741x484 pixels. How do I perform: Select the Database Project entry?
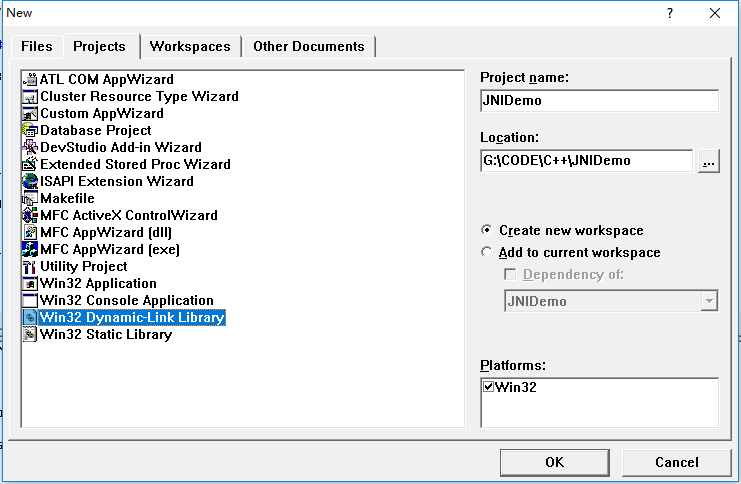click(x=96, y=130)
